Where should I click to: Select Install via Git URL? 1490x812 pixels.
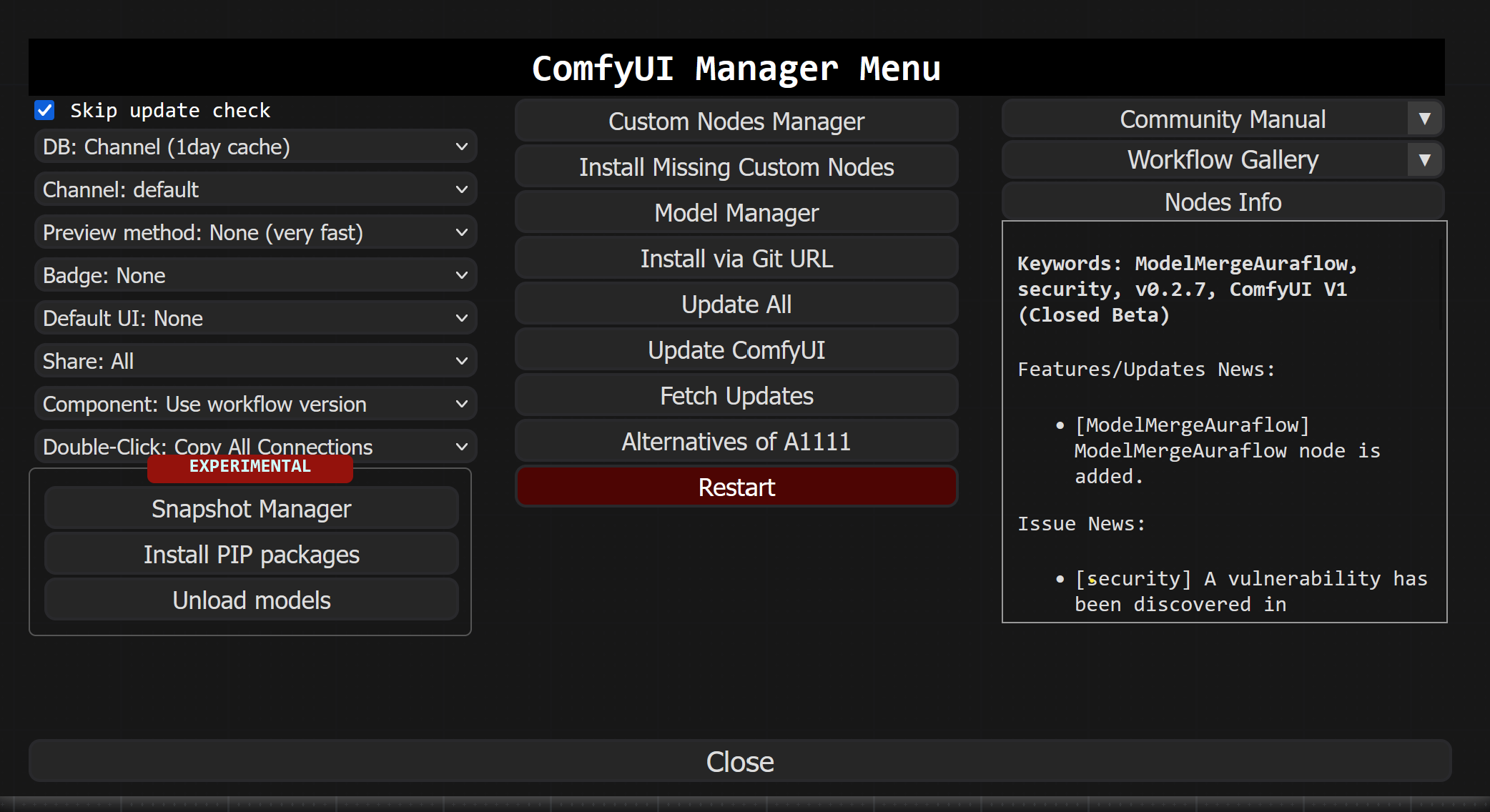coord(736,258)
